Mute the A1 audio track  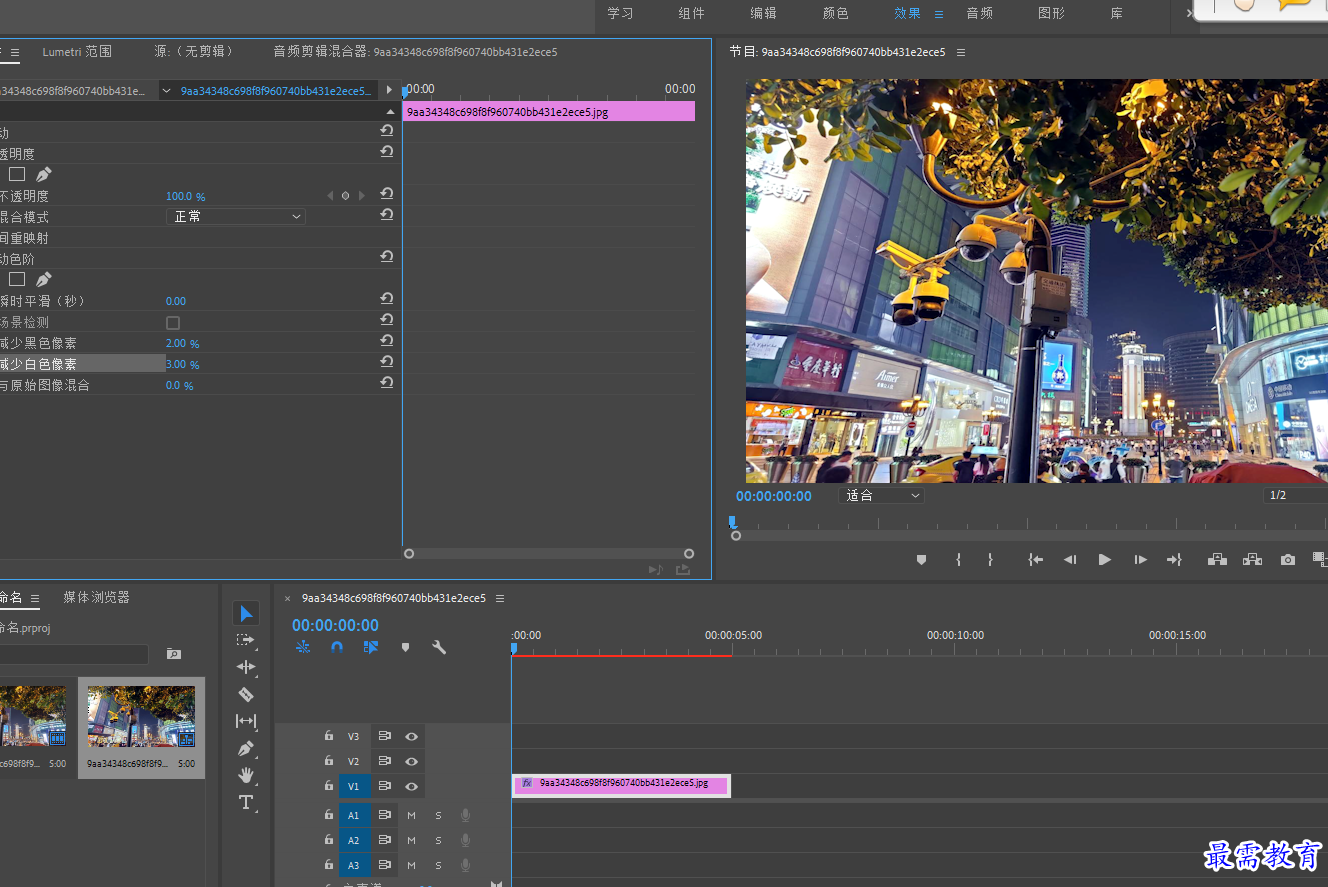pos(411,815)
